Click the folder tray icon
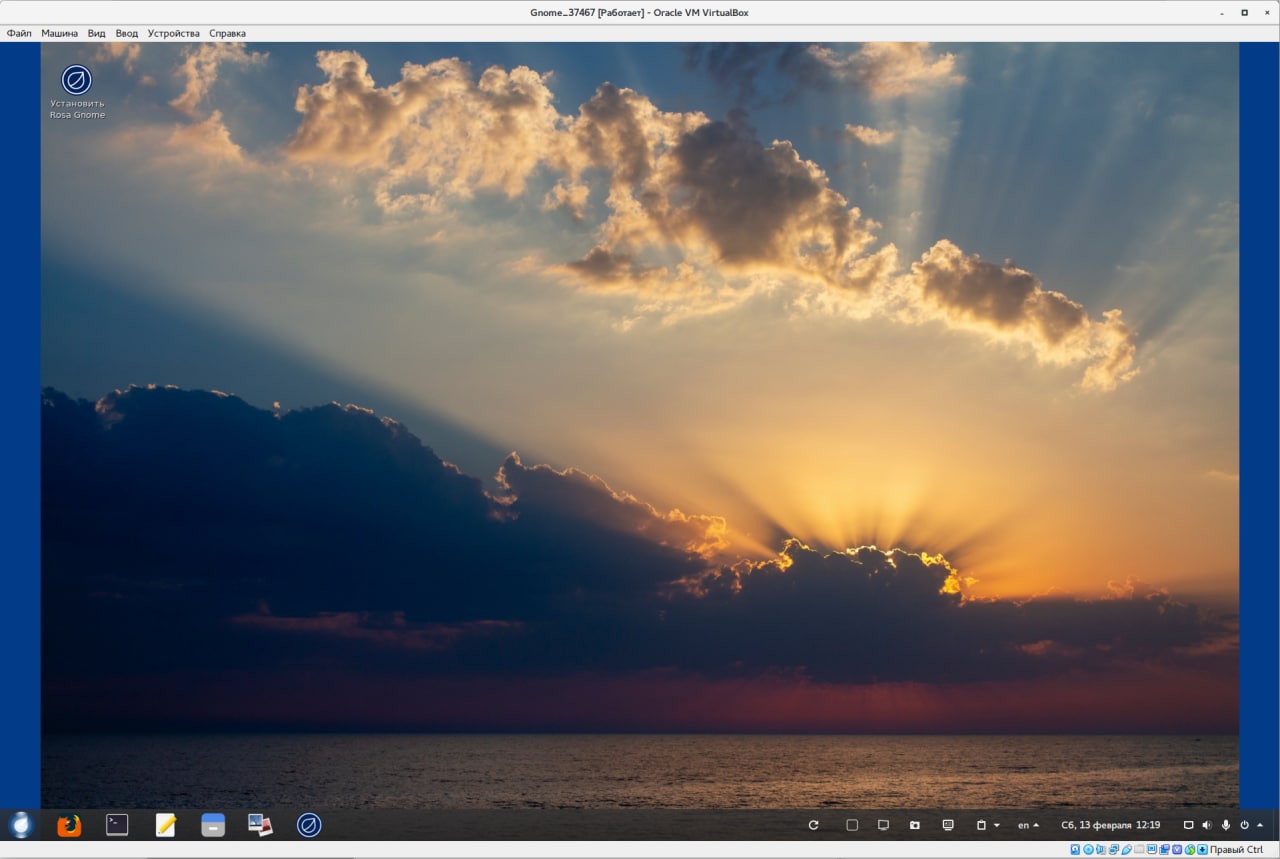The image size is (1280, 859). click(x=914, y=825)
